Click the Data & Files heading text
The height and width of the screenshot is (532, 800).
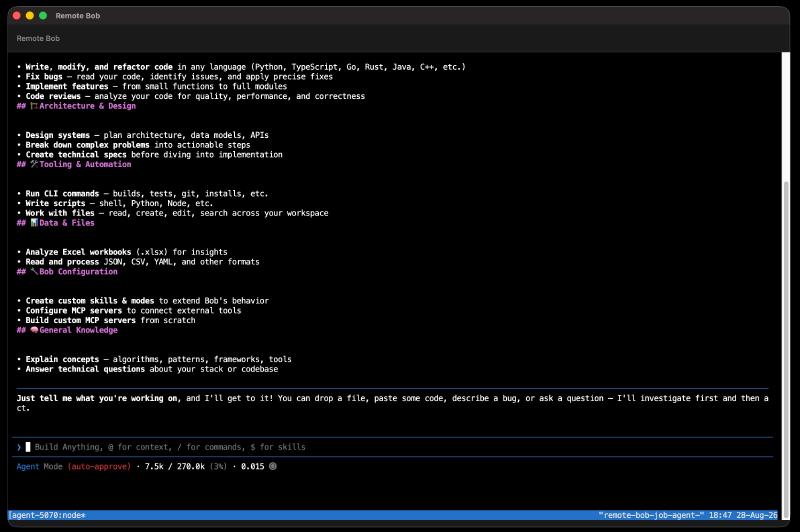[67, 223]
